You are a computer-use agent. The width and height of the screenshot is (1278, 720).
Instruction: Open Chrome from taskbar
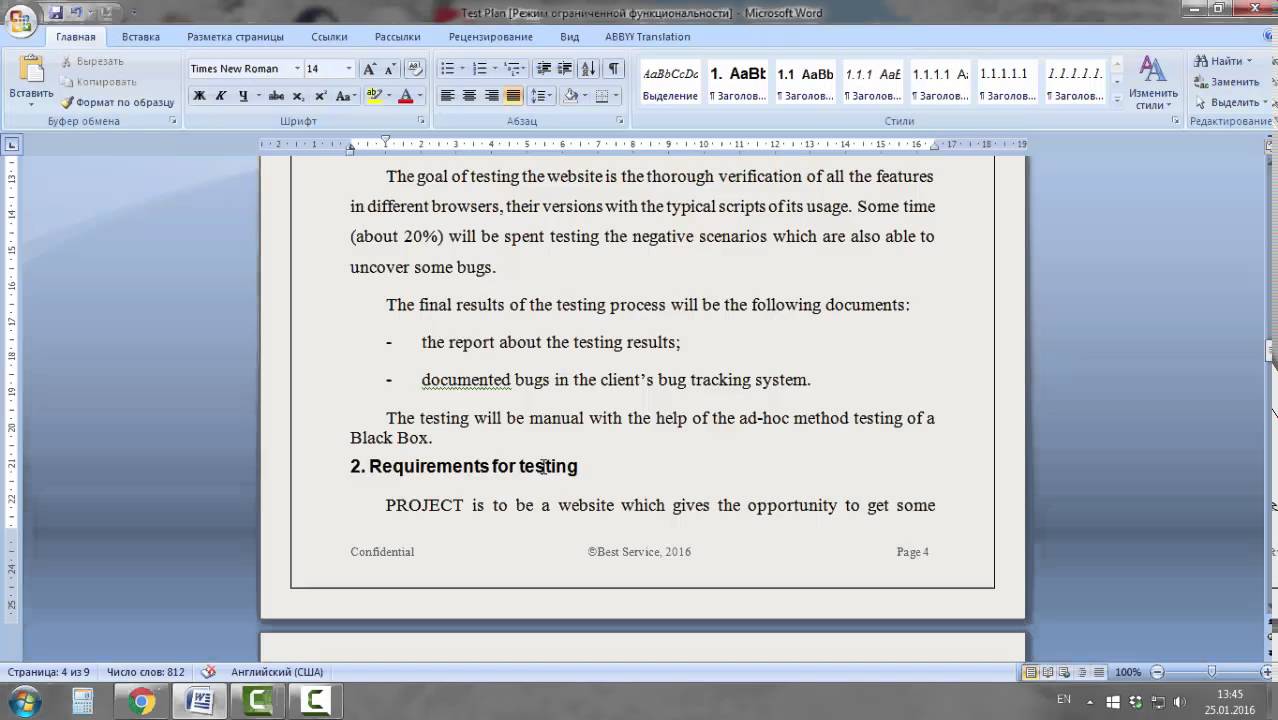click(x=142, y=701)
